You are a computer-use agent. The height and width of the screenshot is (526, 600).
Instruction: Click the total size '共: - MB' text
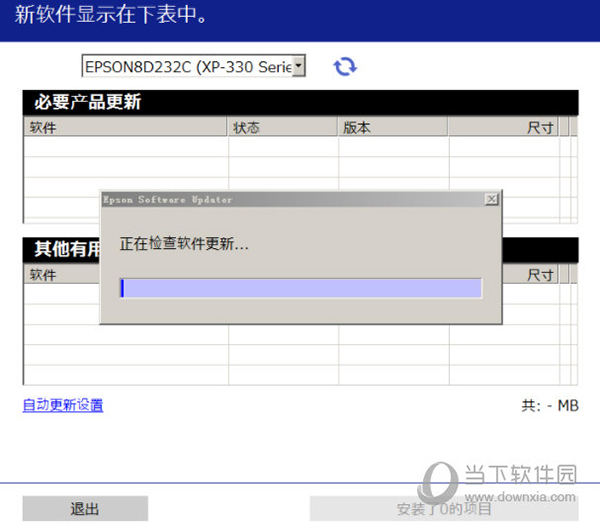[x=550, y=405]
